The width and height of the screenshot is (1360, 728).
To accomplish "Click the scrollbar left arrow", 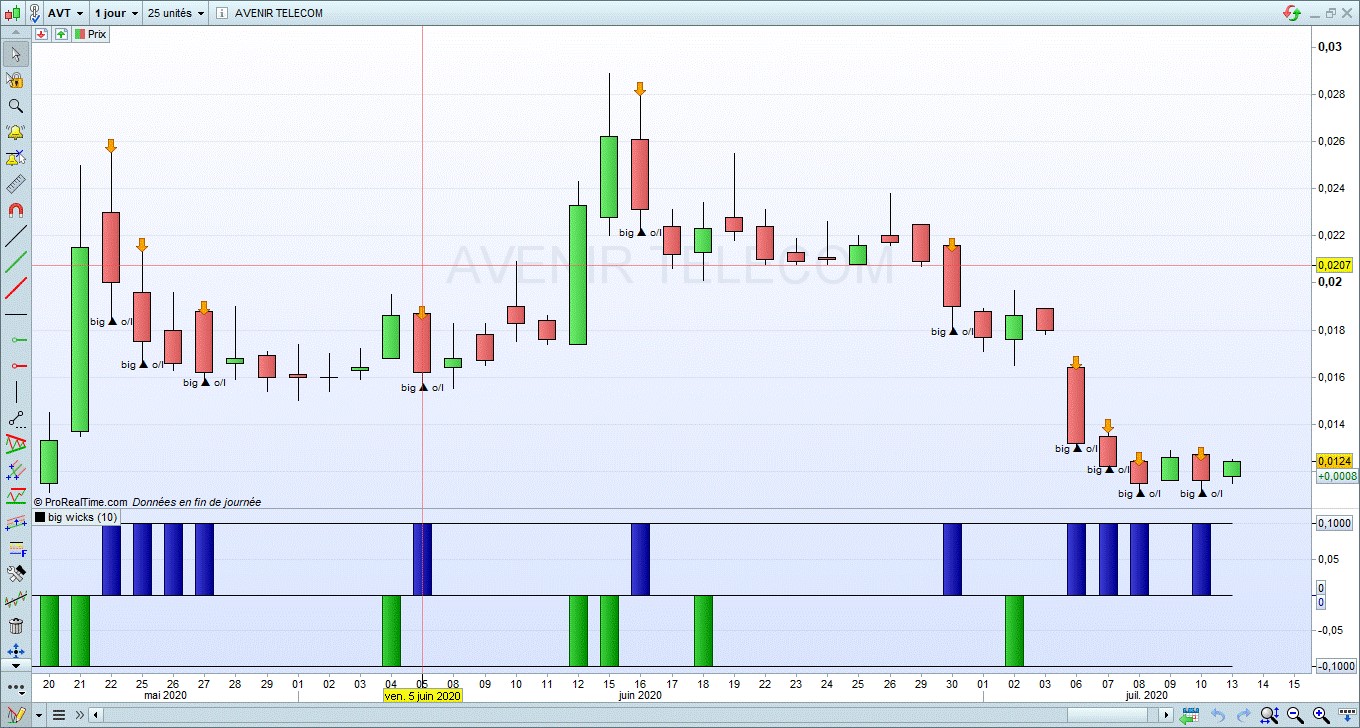I will (x=96, y=715).
